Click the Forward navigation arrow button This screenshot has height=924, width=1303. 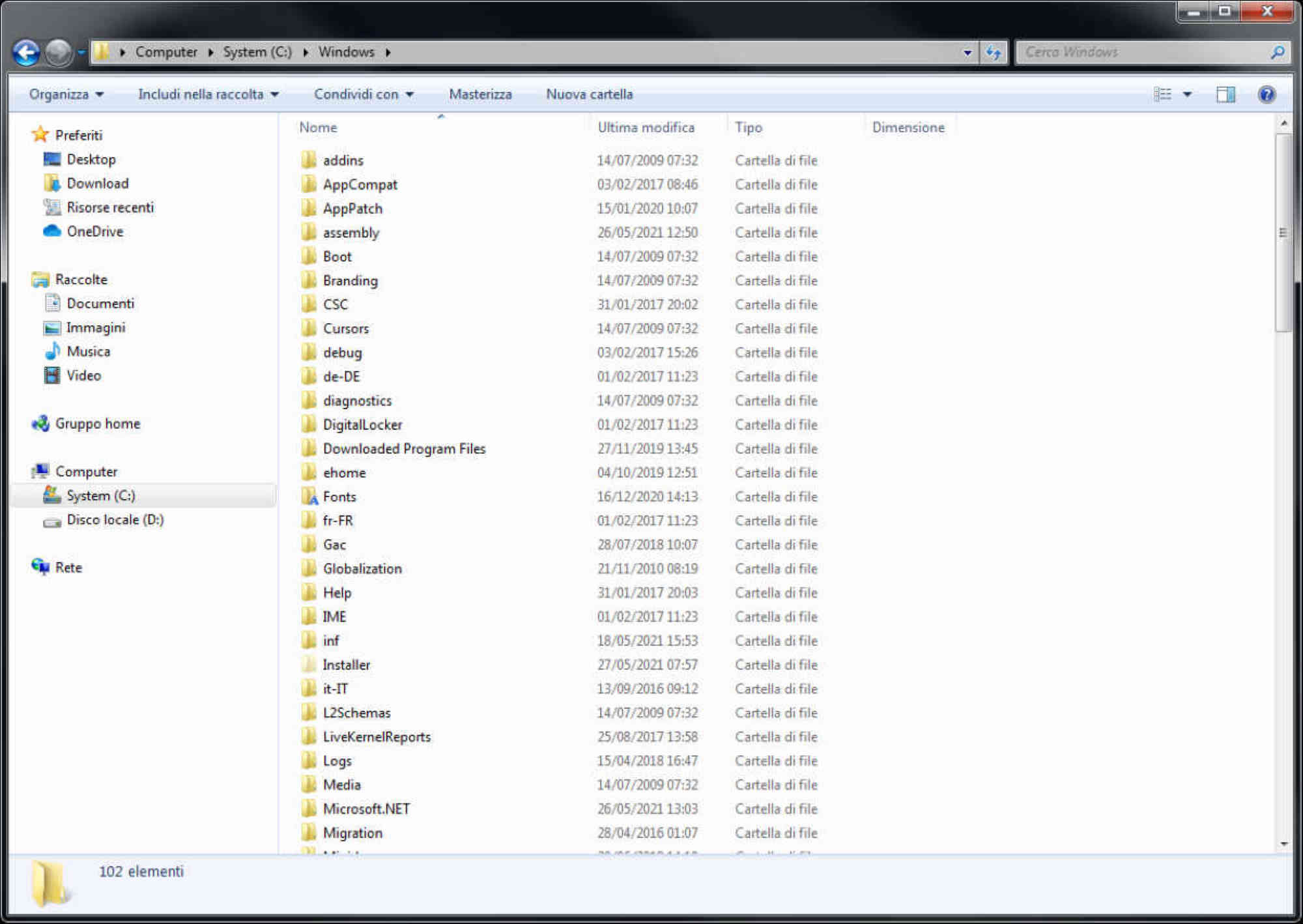click(59, 53)
